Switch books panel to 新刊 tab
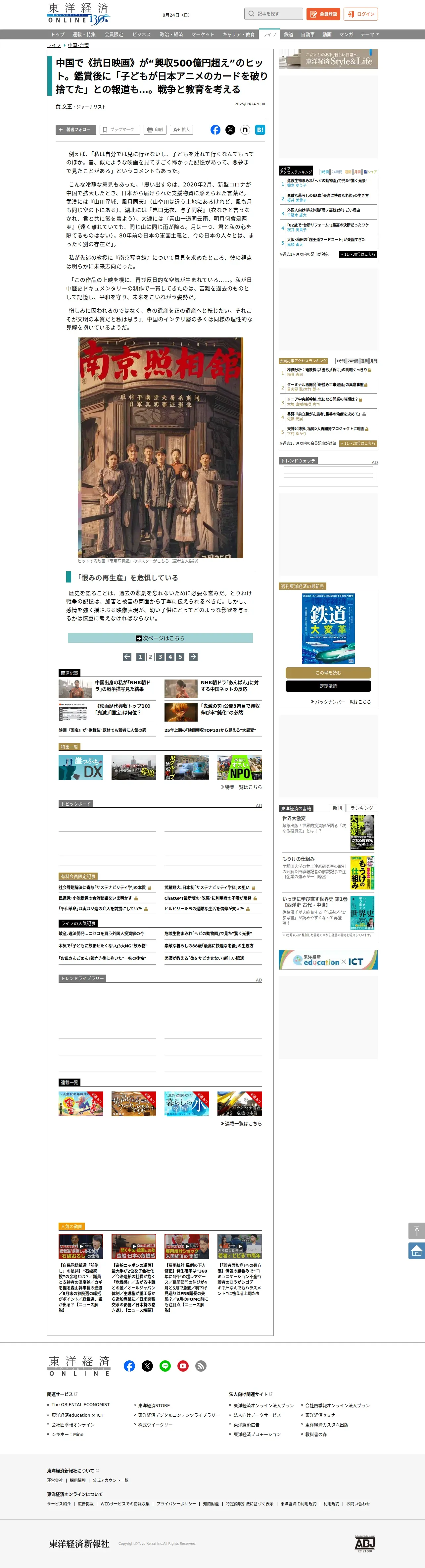Image resolution: width=425 pixels, height=1568 pixels. click(x=337, y=808)
